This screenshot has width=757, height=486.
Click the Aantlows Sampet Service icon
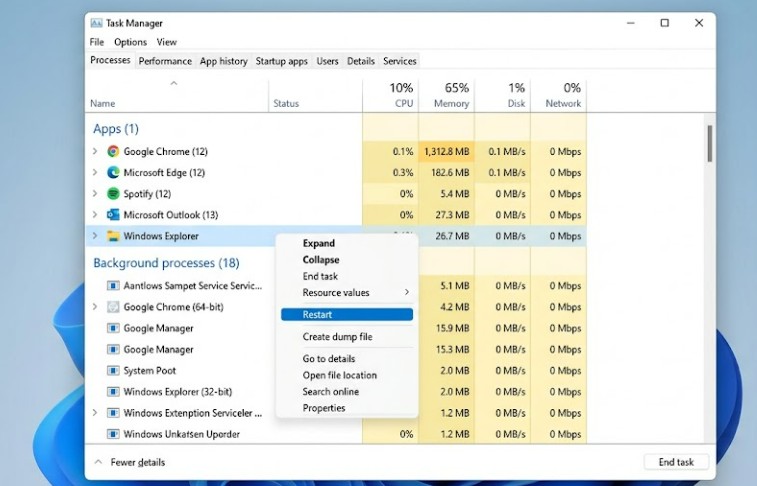(113, 286)
